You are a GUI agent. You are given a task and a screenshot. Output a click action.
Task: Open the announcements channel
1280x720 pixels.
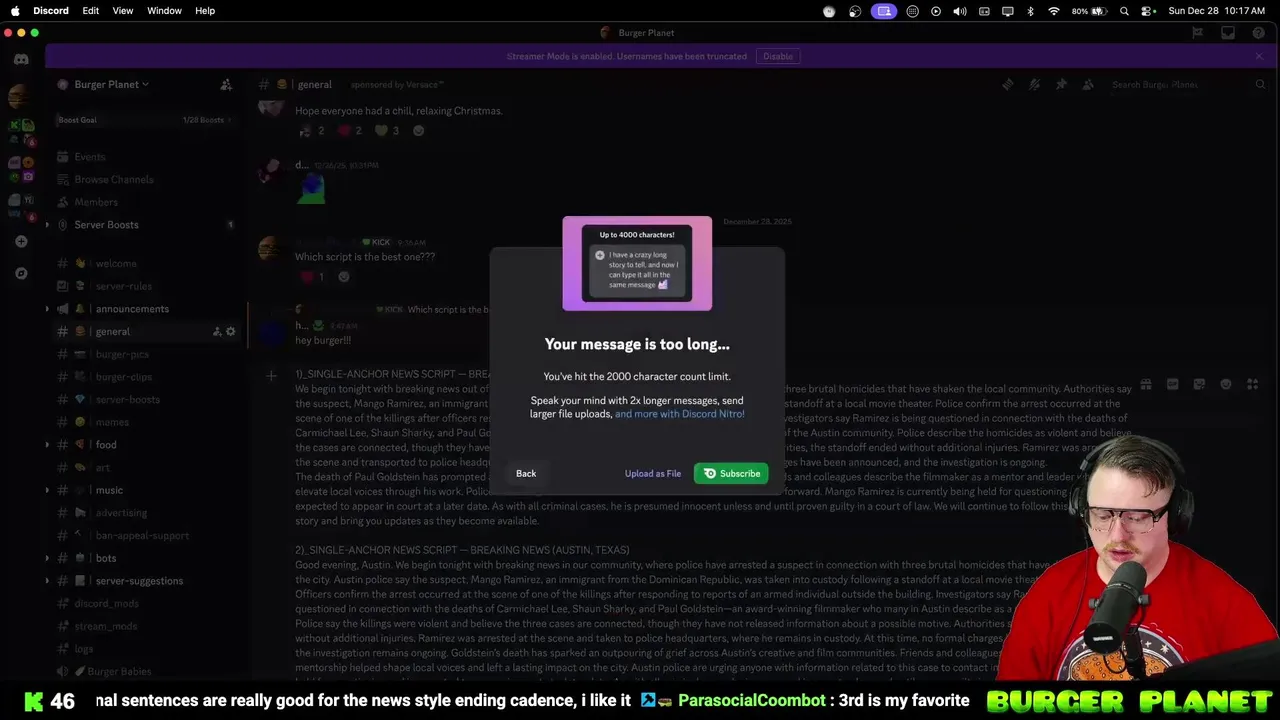click(x=145, y=309)
